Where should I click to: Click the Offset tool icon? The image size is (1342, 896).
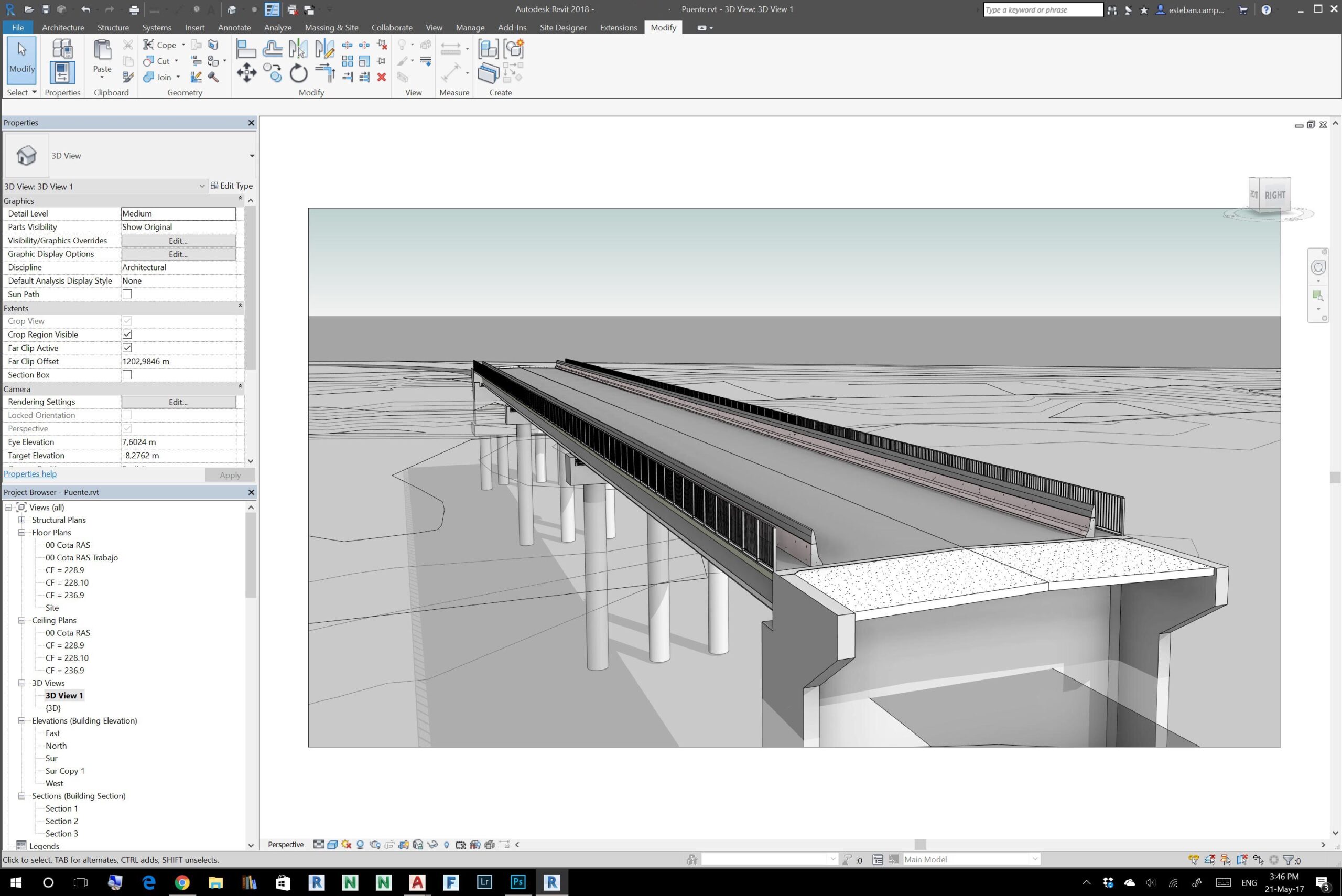[x=273, y=49]
